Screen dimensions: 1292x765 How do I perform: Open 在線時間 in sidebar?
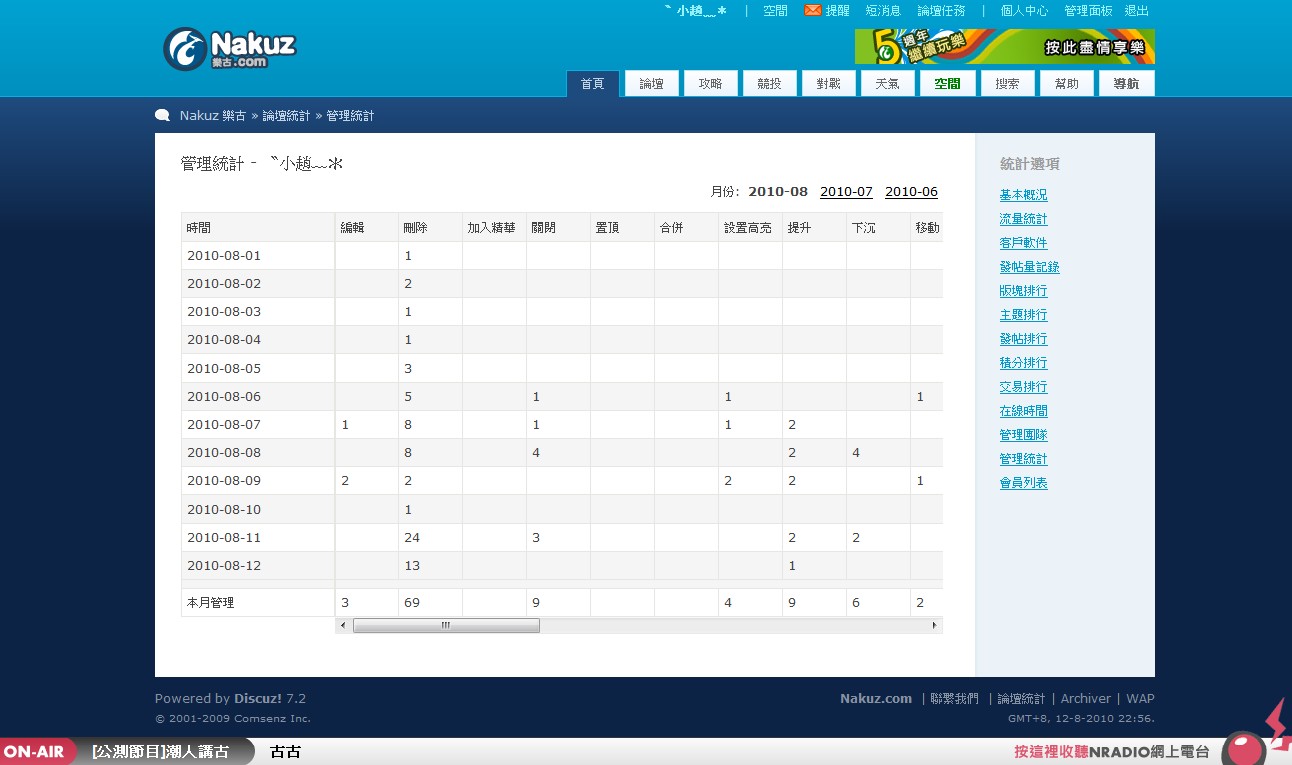tap(1024, 411)
